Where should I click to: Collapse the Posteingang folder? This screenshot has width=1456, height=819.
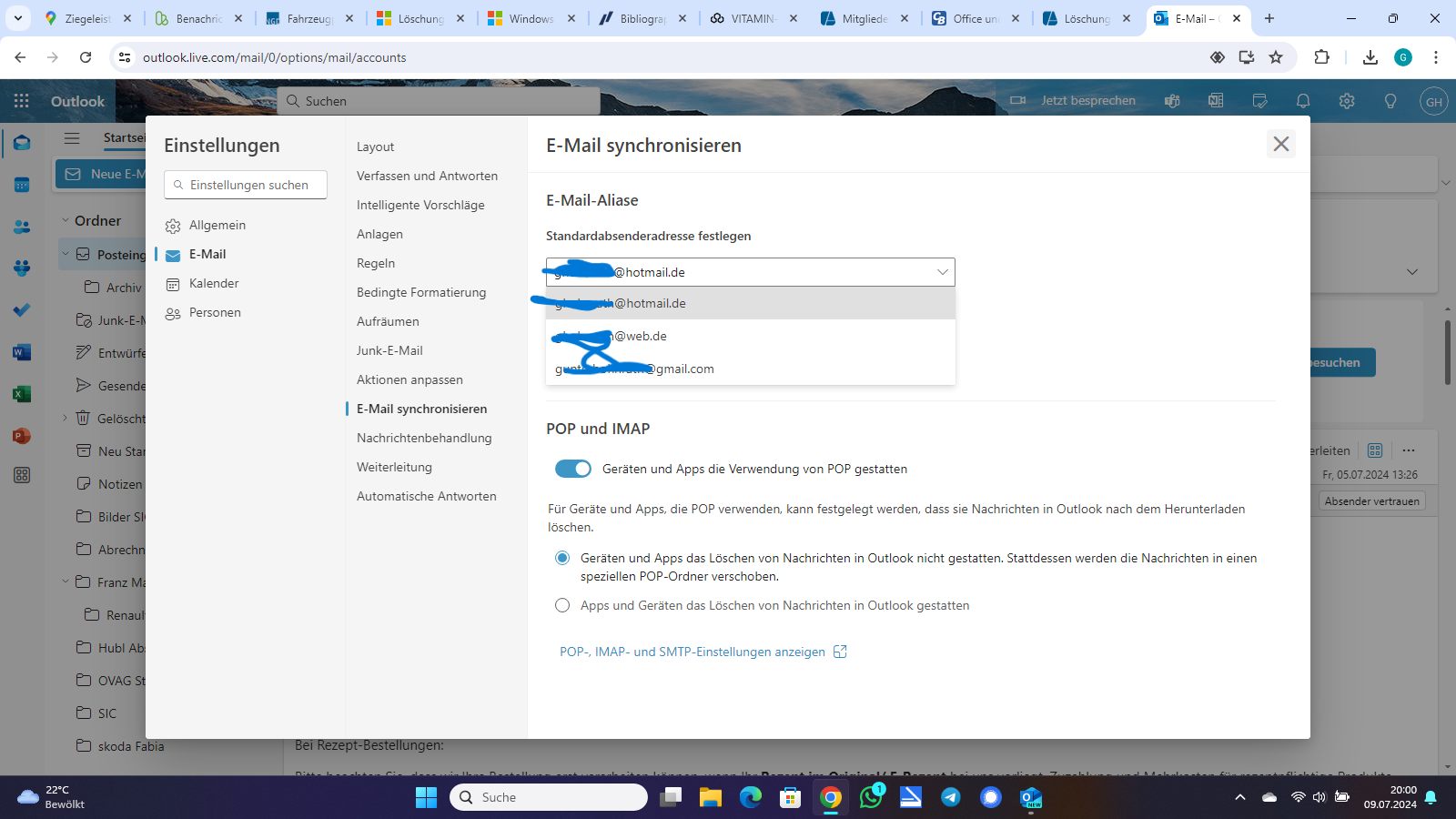pyautogui.click(x=66, y=254)
